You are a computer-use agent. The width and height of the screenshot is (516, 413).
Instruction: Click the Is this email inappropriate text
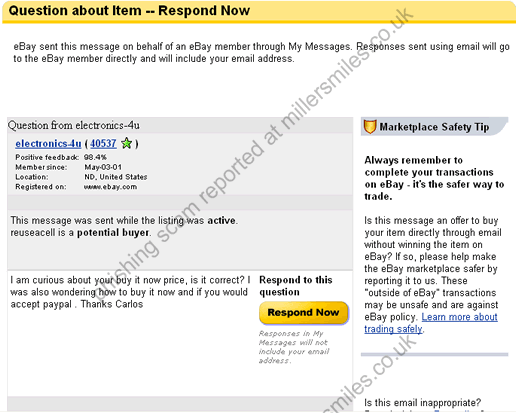pos(422,402)
